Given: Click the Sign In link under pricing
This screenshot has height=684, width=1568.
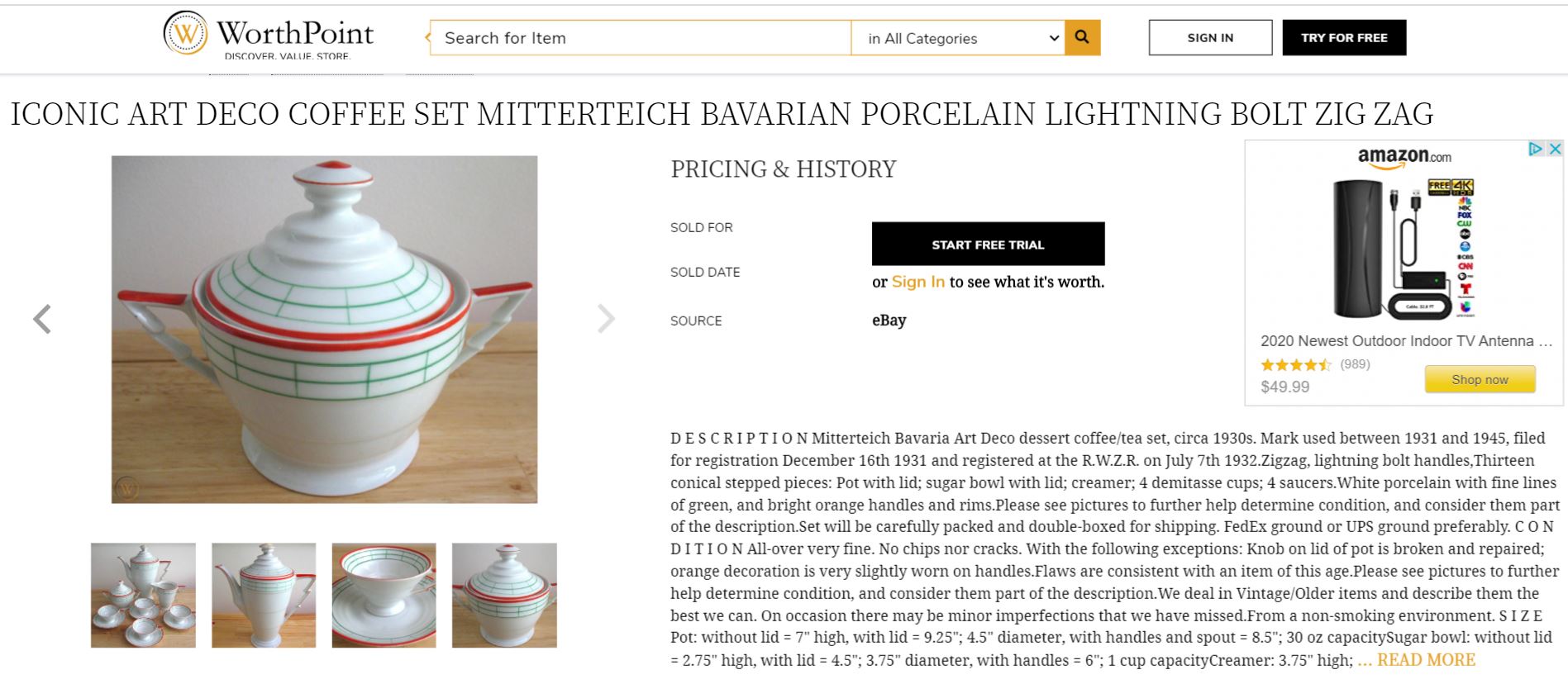Looking at the screenshot, I should click(x=917, y=282).
